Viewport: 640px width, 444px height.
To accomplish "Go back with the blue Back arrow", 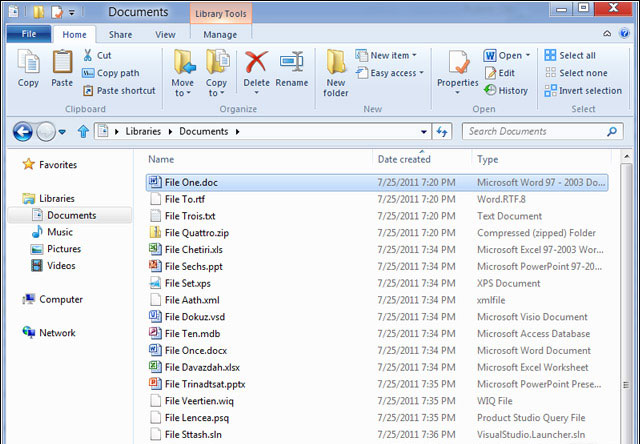I will point(22,132).
